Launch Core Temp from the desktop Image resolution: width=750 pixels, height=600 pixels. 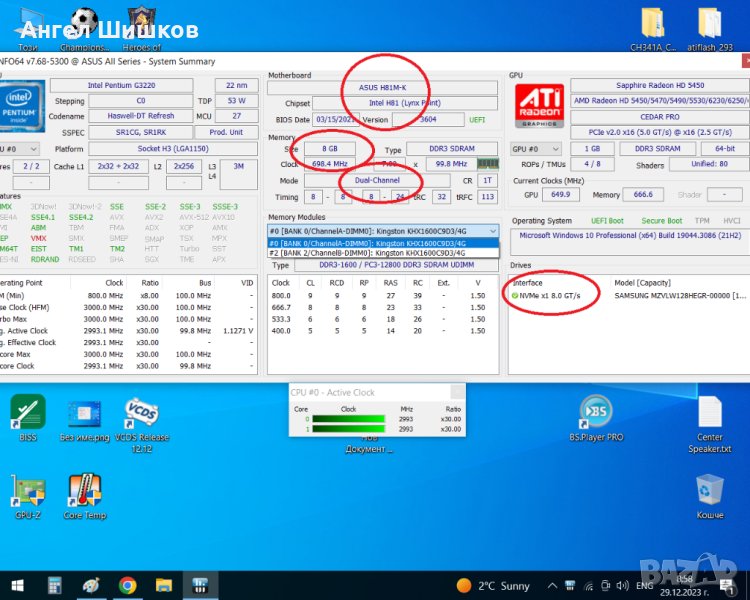point(84,496)
